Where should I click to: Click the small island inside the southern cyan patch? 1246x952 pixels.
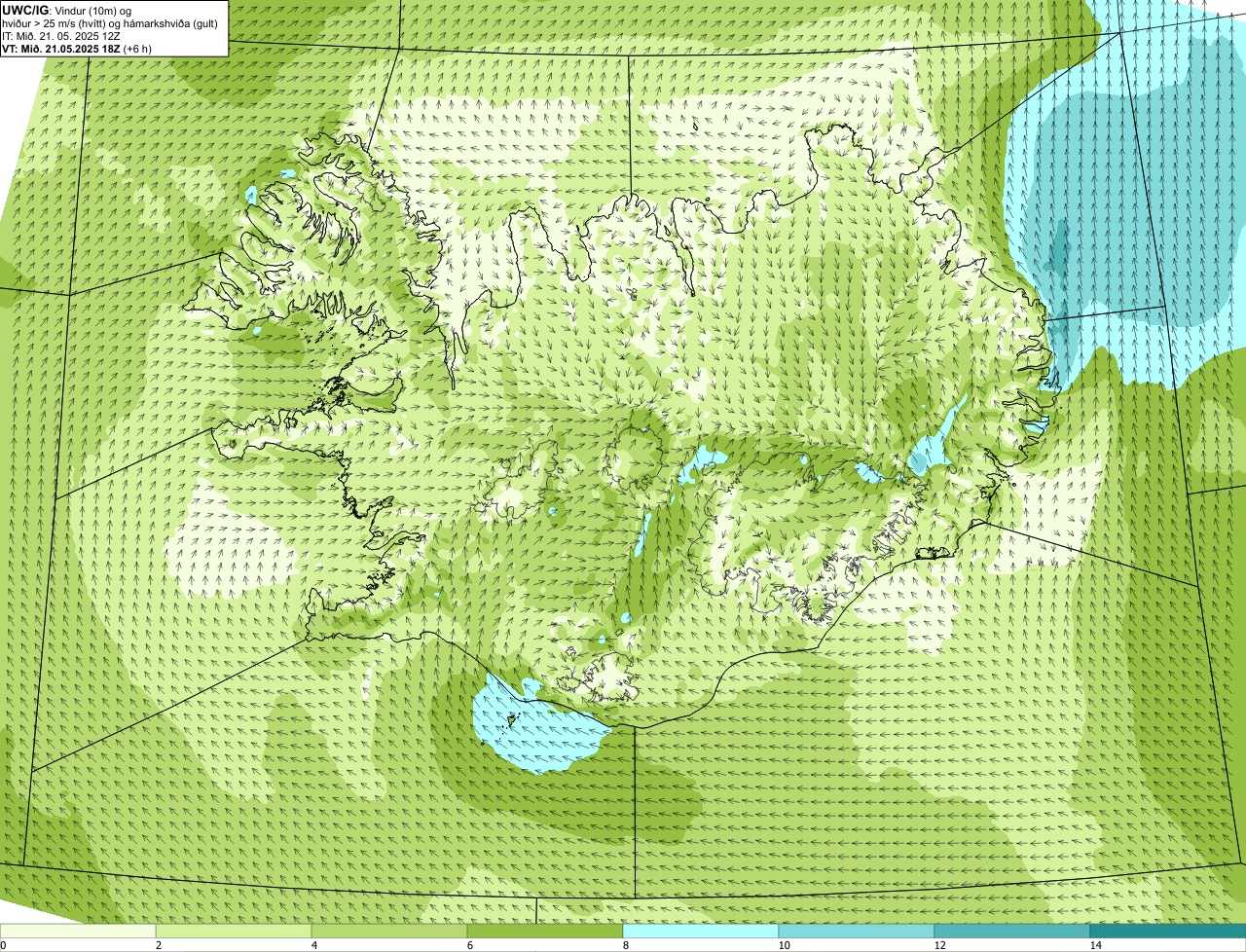point(509,720)
